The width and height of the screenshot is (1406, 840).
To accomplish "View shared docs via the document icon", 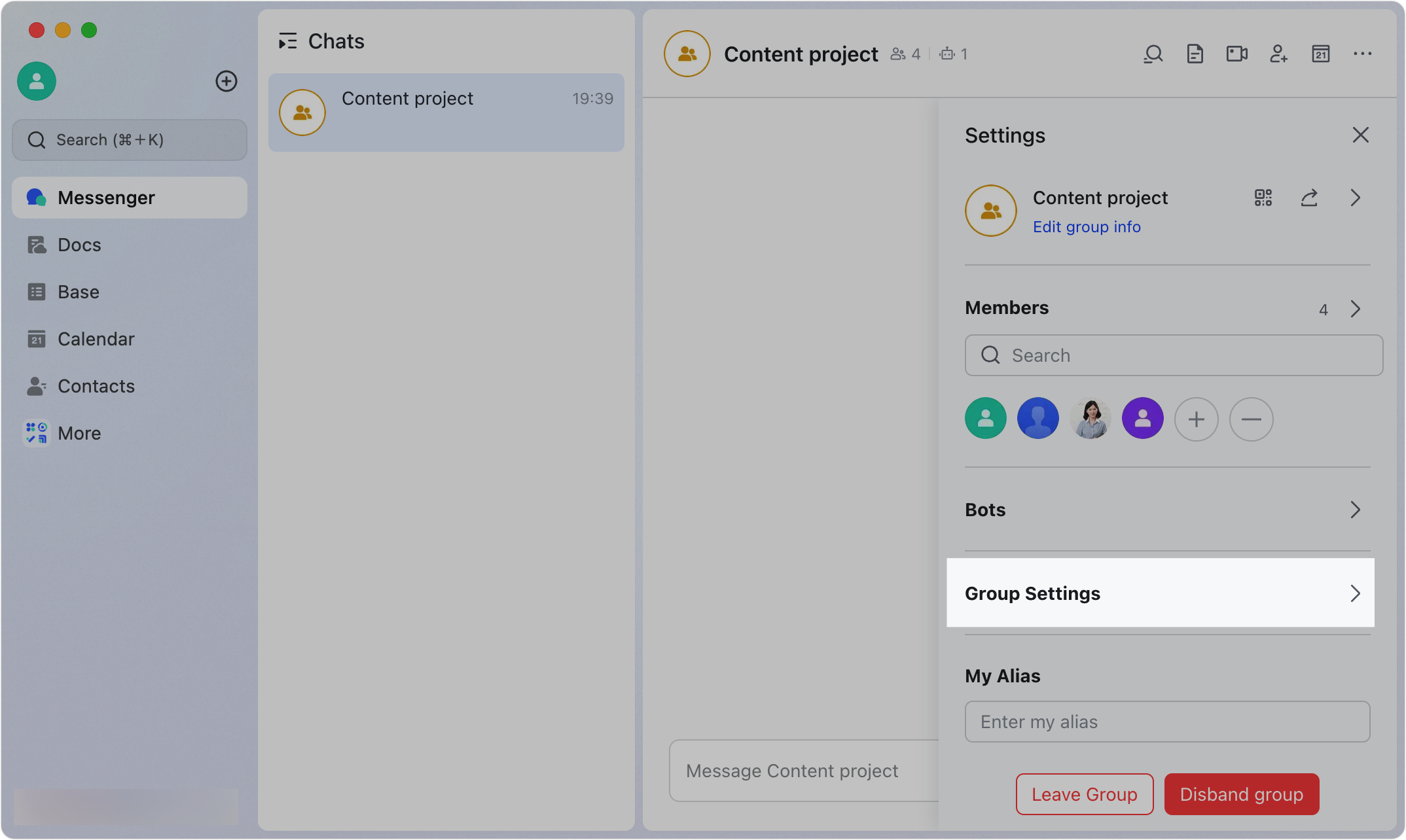I will (x=1195, y=54).
